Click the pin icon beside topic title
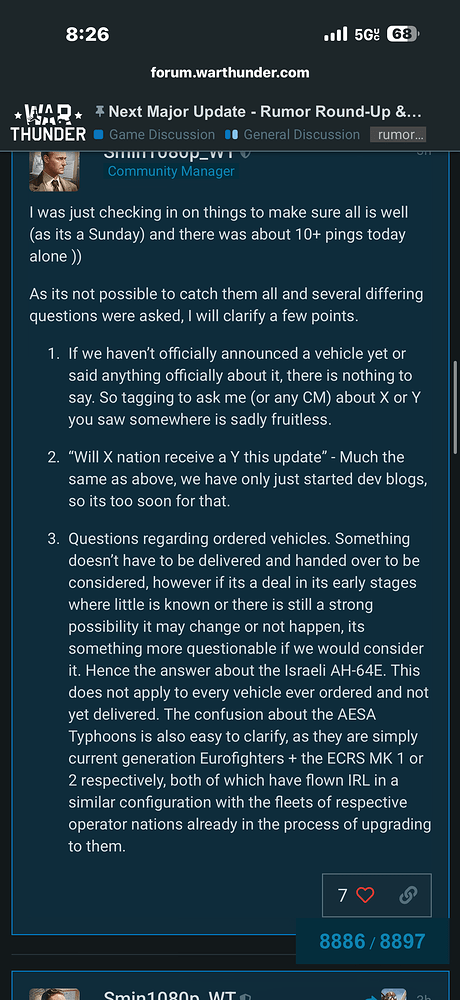 click(x=100, y=112)
